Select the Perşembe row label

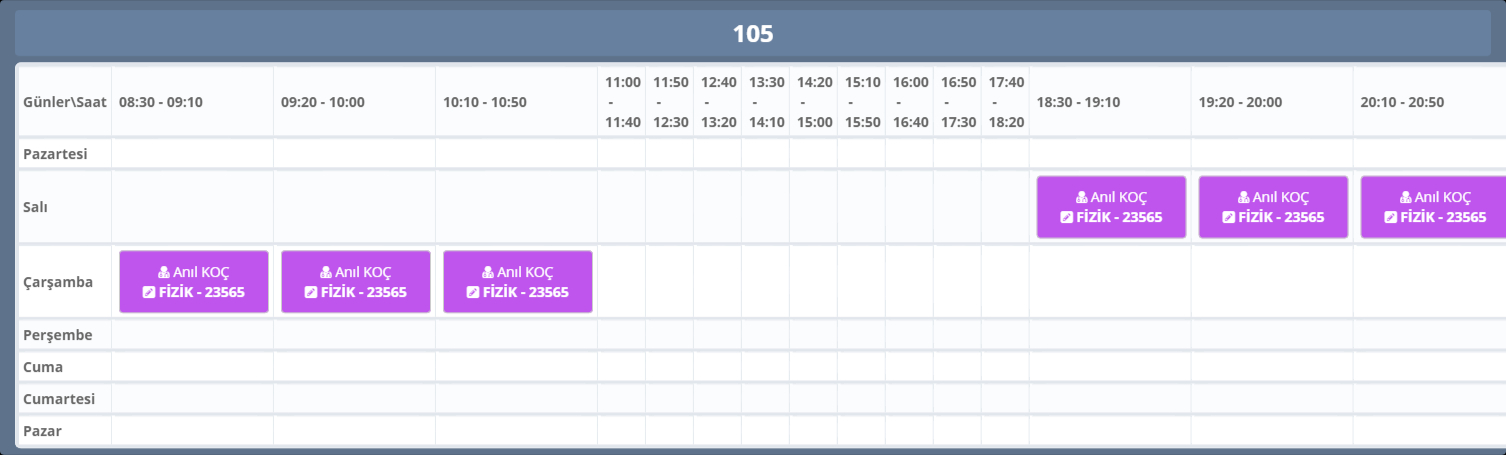tap(58, 334)
